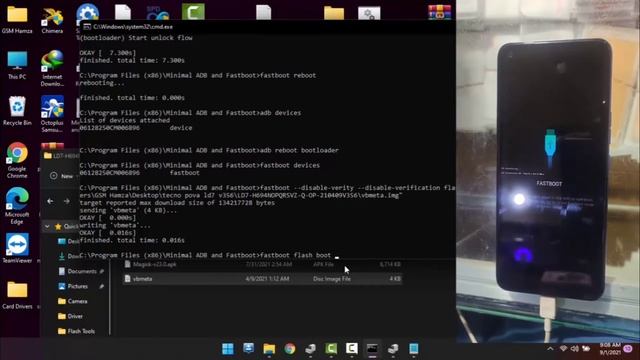Open File Explorer from the taskbar

click(269, 349)
